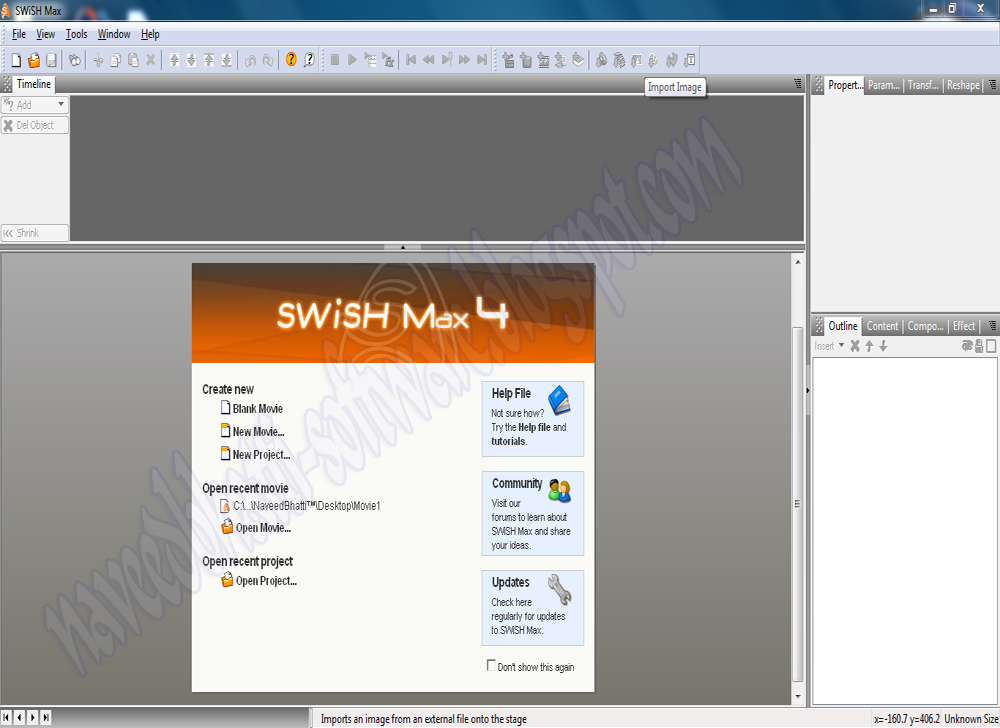Toggle the padlock icon in Outline panel
The width and height of the screenshot is (1000, 728).
tap(978, 346)
